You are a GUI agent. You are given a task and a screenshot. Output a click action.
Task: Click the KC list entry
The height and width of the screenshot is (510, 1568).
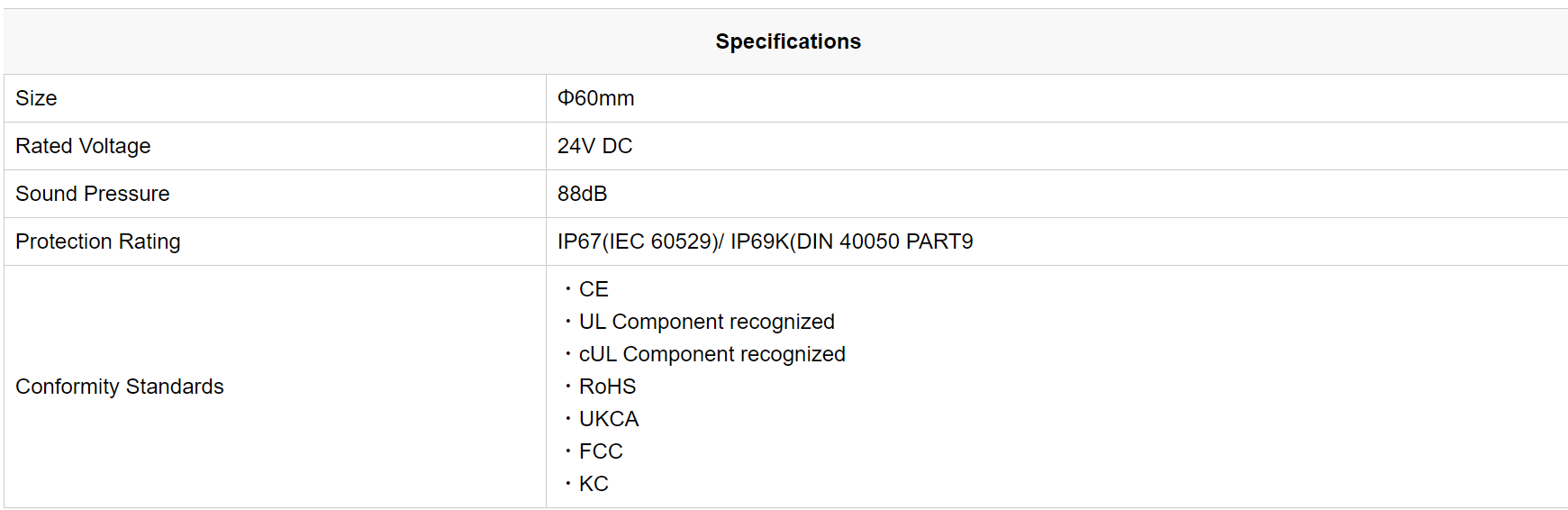[x=594, y=484]
